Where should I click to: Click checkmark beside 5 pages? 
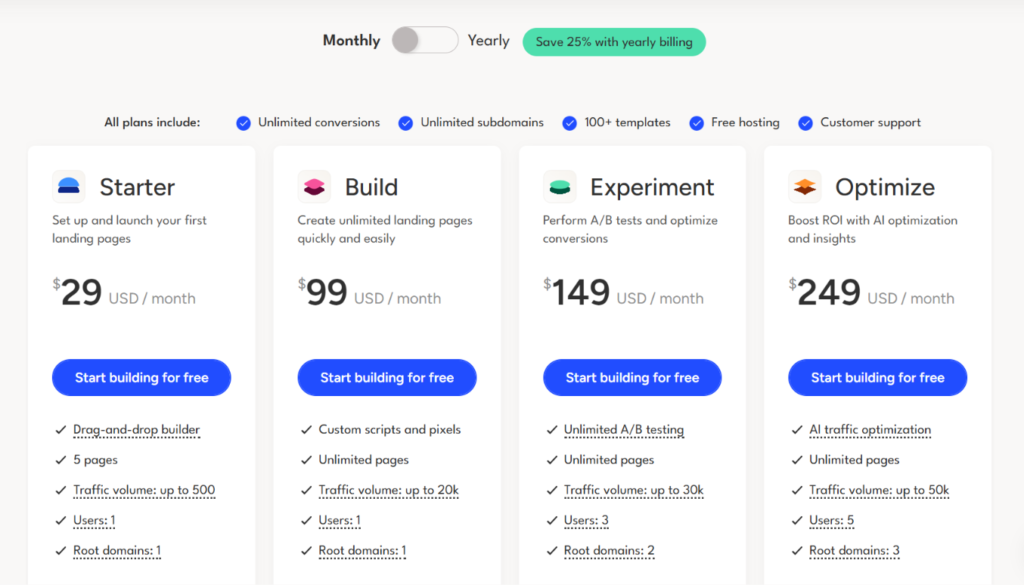pyautogui.click(x=61, y=460)
